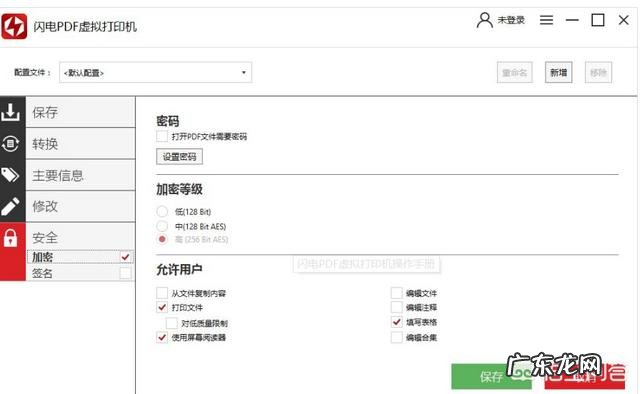Uncheck the 加密 enable checkbox

coord(125,257)
